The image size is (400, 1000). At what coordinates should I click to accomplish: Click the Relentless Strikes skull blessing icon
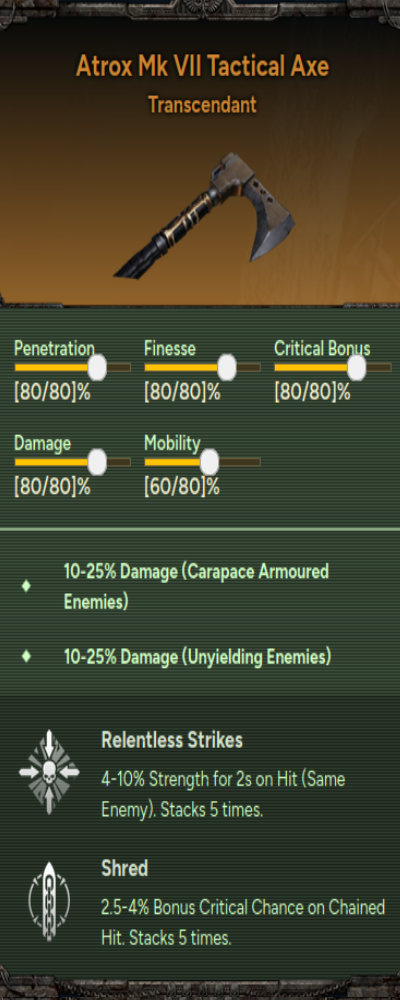[x=49, y=772]
